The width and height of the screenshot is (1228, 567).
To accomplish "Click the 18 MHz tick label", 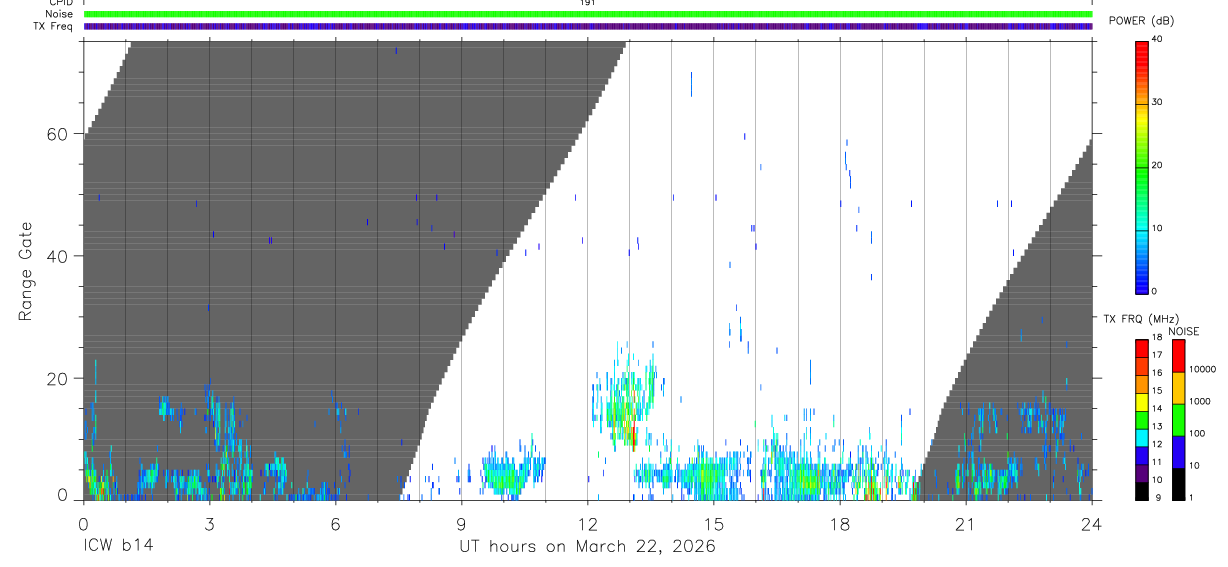I will click(x=1156, y=338).
